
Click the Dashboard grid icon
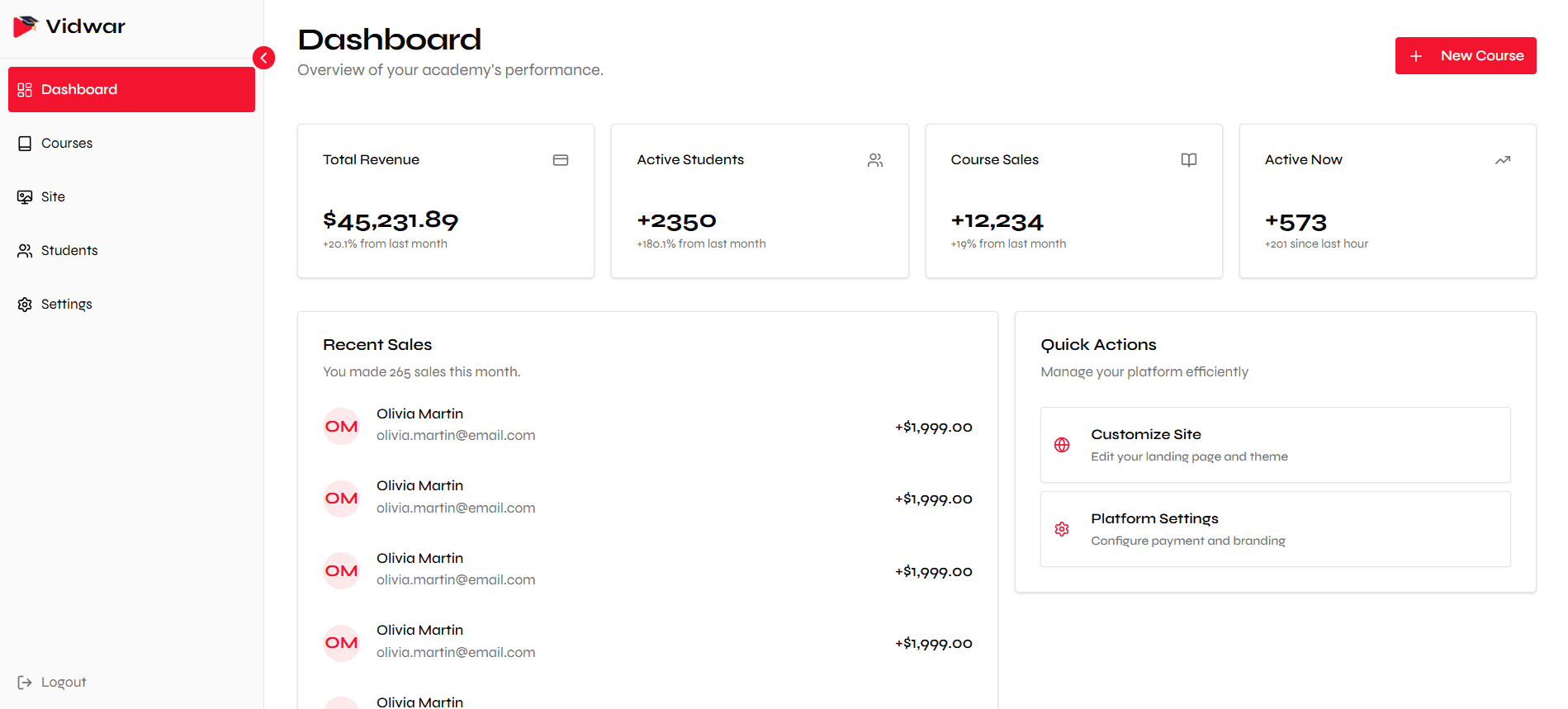[25, 89]
